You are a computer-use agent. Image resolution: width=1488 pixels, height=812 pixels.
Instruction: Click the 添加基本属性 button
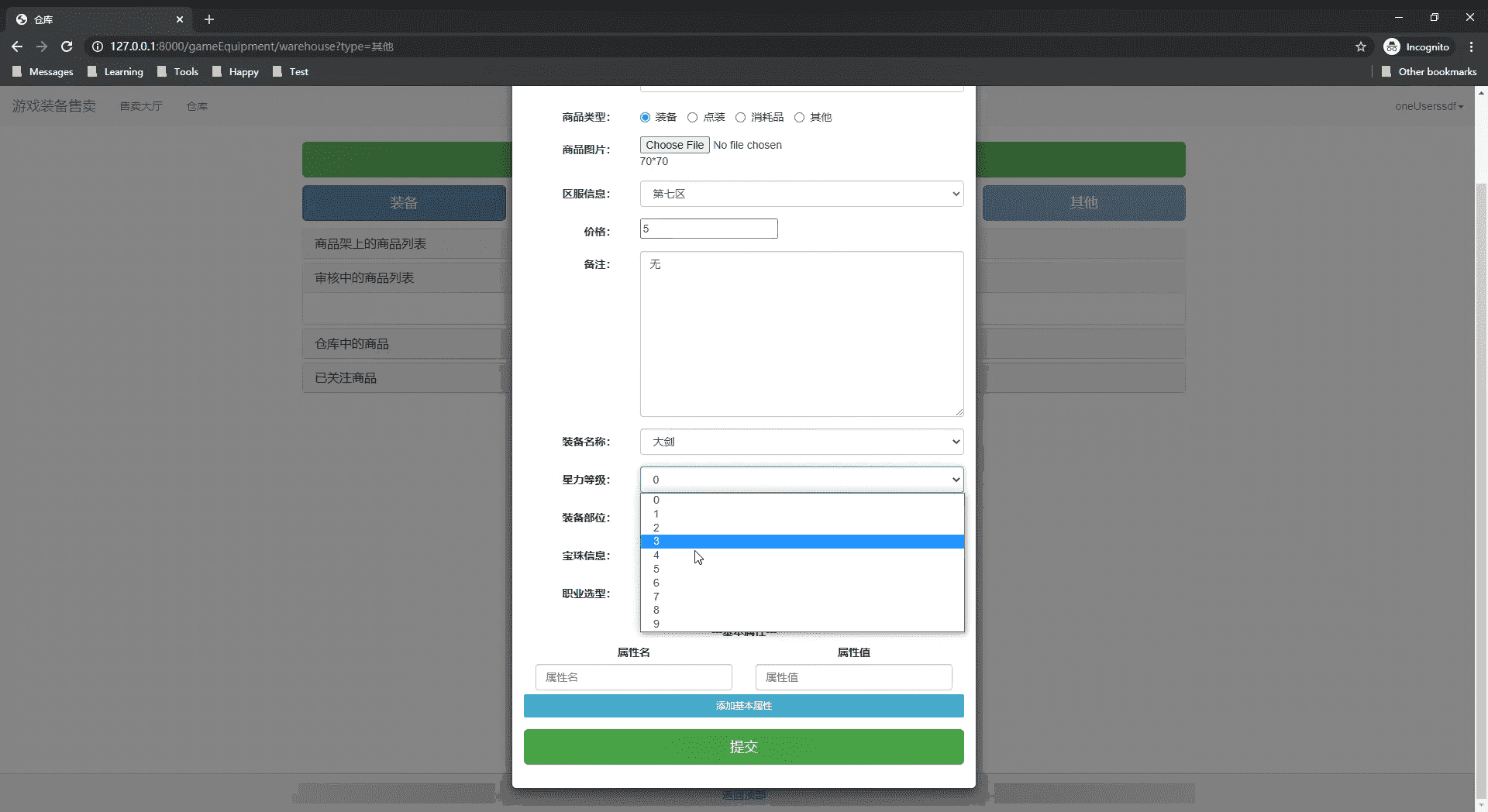pos(744,706)
